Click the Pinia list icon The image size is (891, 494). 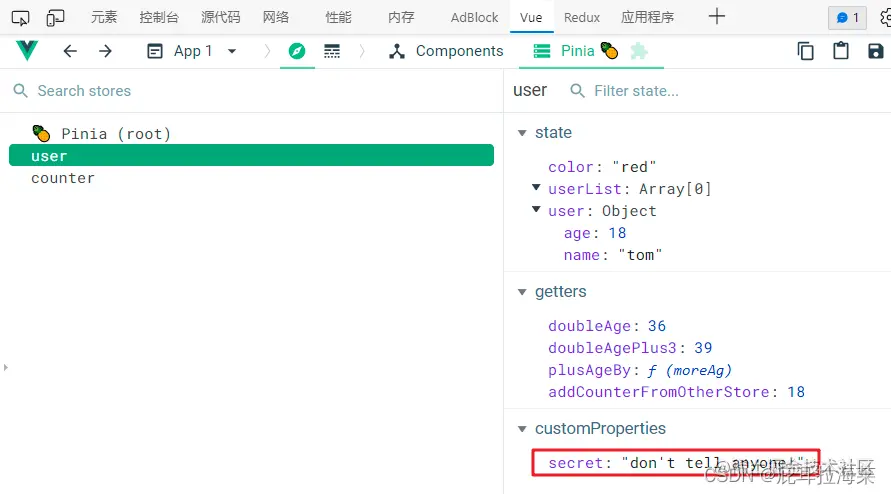542,51
